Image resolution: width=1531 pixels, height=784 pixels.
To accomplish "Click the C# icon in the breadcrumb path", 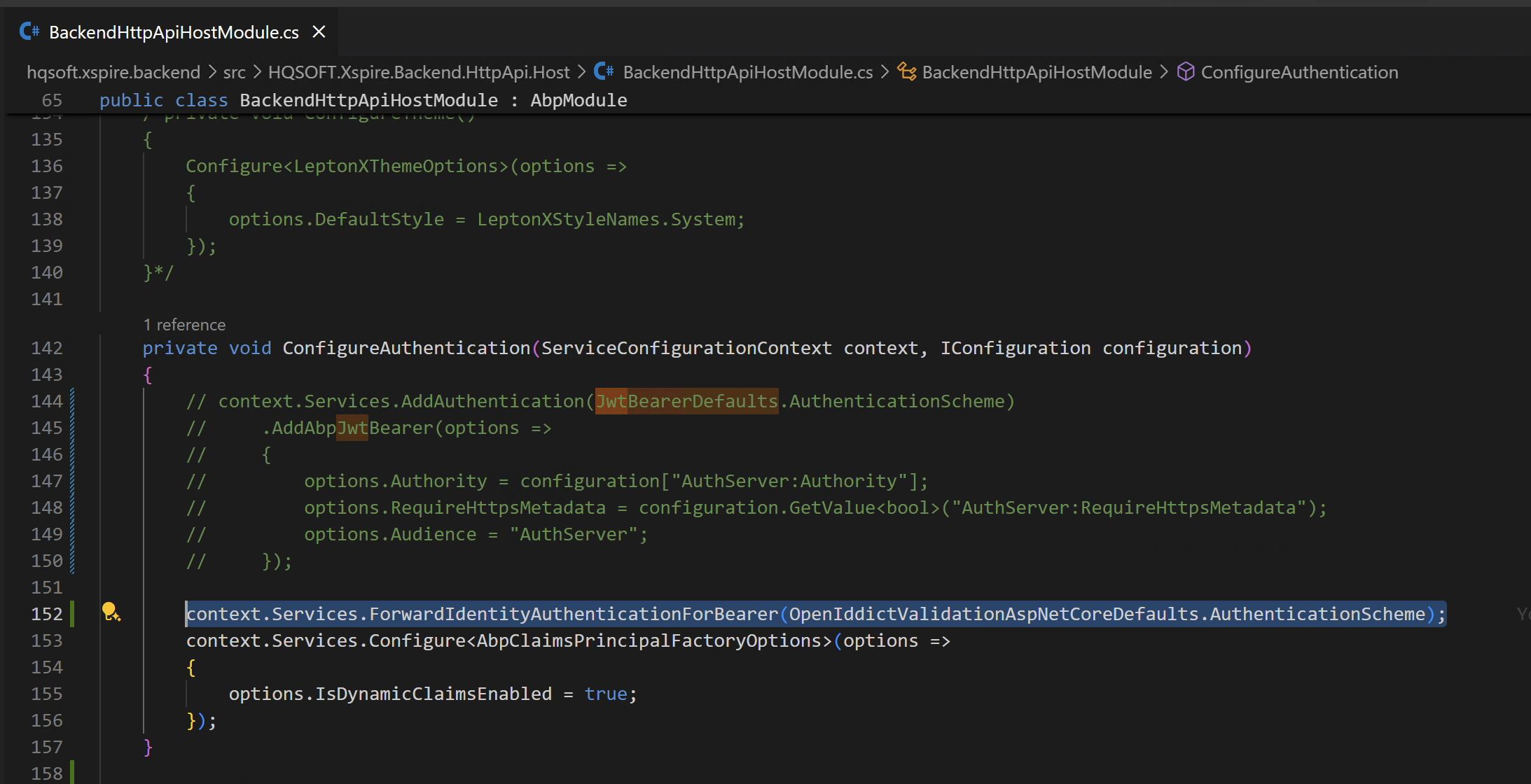I will (604, 71).
